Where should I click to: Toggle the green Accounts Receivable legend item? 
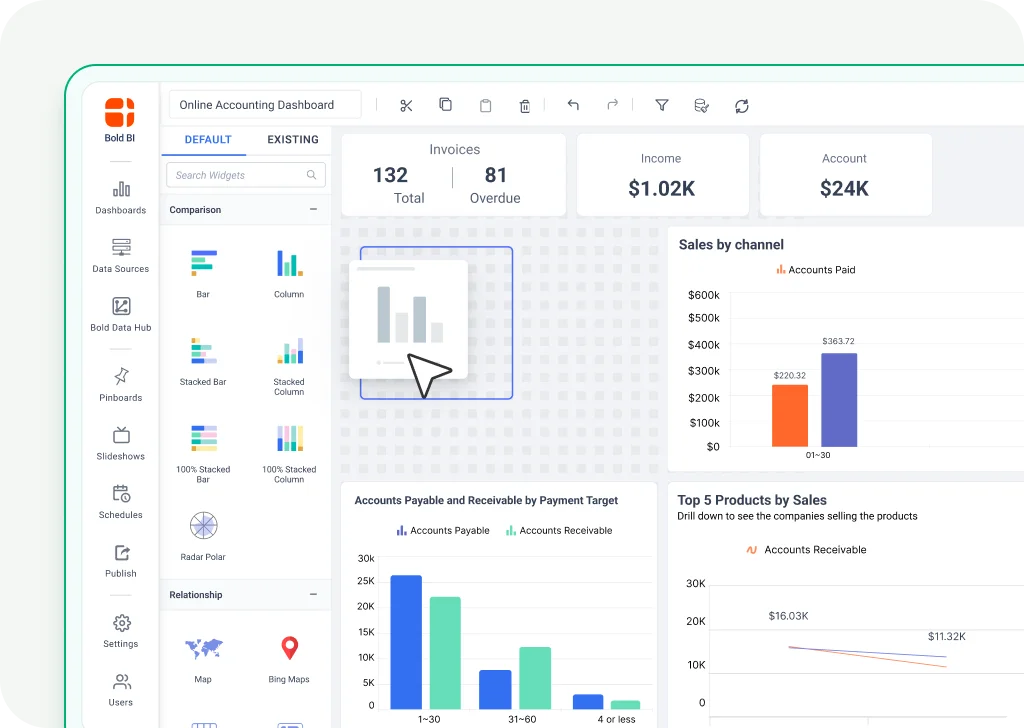click(x=559, y=530)
